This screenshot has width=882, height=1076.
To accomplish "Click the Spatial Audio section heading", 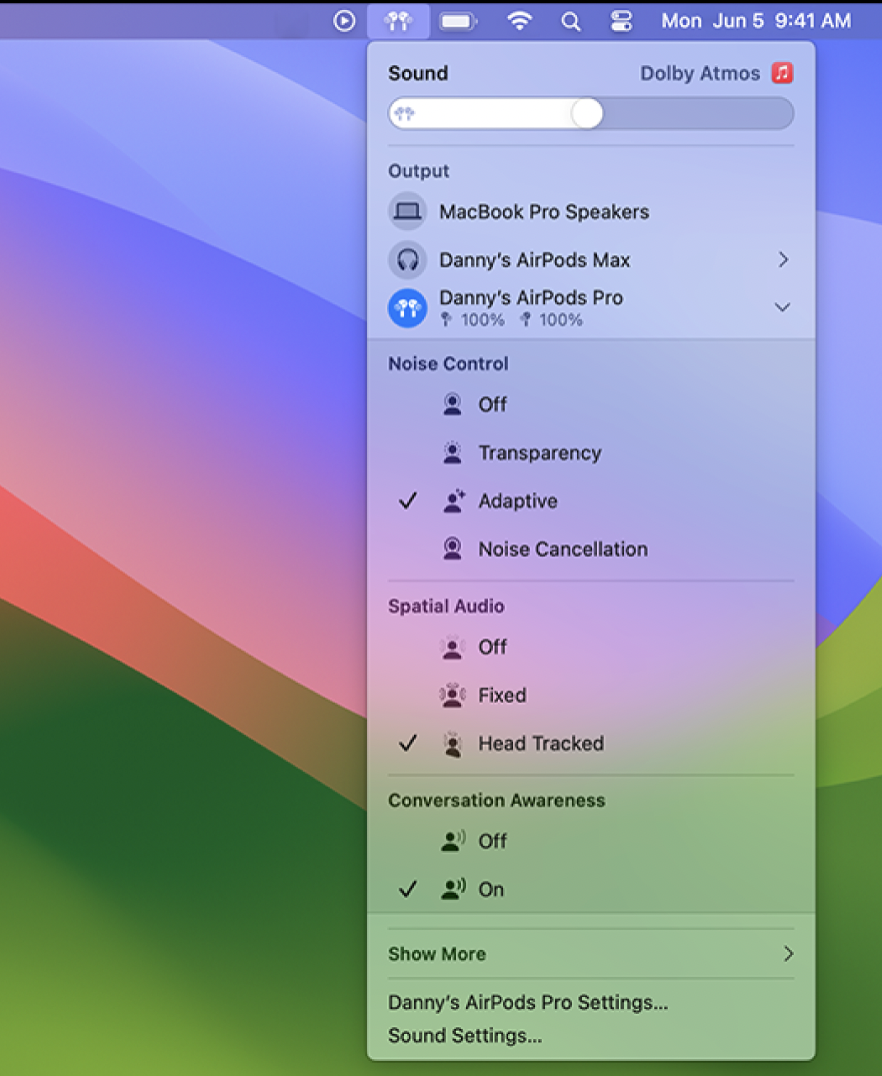I will pyautogui.click(x=446, y=606).
